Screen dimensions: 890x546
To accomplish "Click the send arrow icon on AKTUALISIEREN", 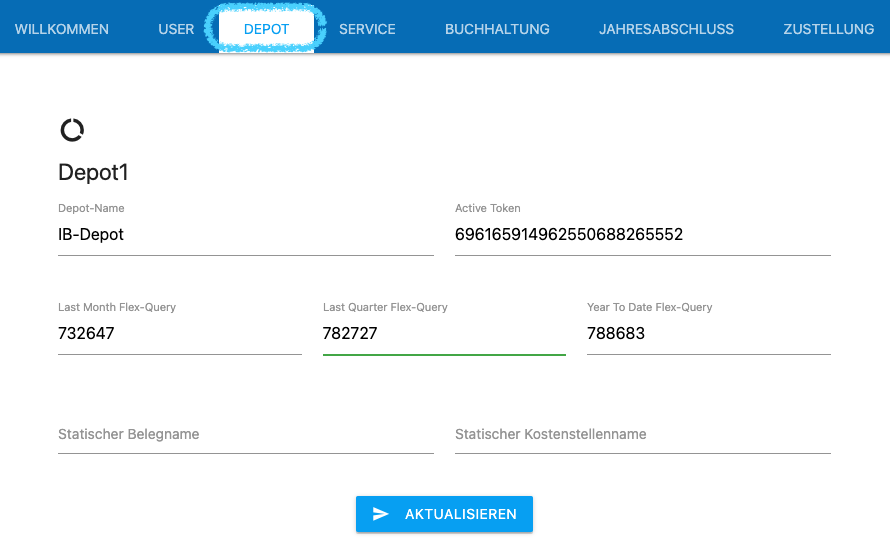I will [380, 514].
